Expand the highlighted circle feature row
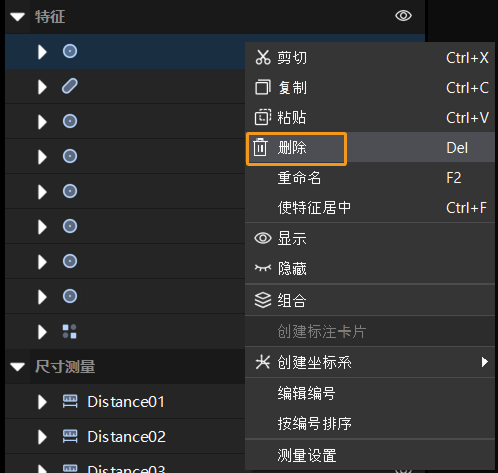The image size is (498, 473). pyautogui.click(x=42, y=52)
